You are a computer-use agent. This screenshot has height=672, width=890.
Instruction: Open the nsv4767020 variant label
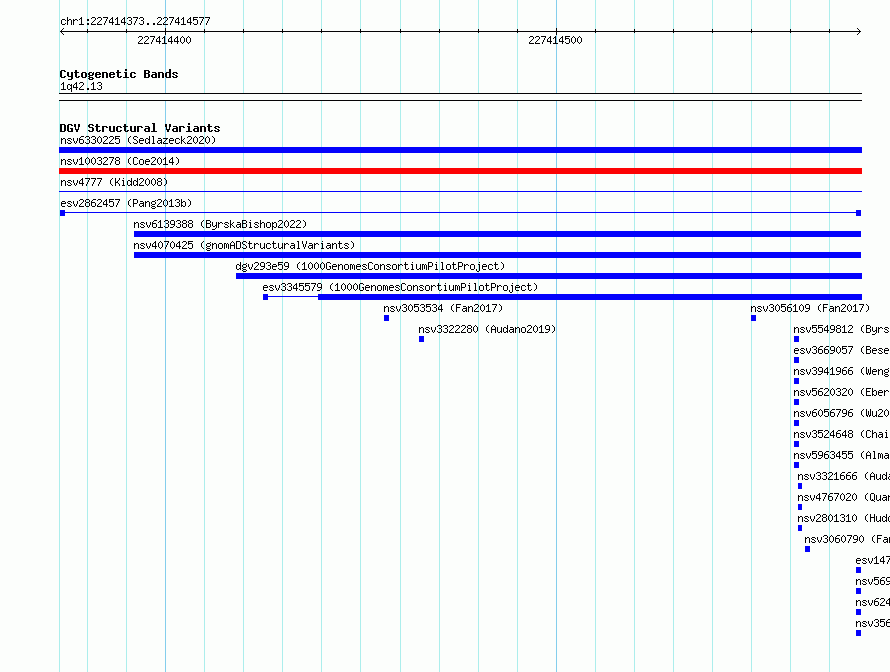(x=843, y=497)
